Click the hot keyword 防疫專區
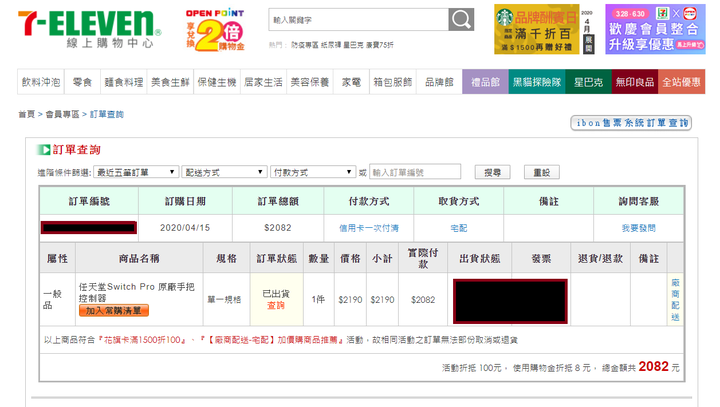Viewport: 720px width, 407px height. [x=304, y=45]
